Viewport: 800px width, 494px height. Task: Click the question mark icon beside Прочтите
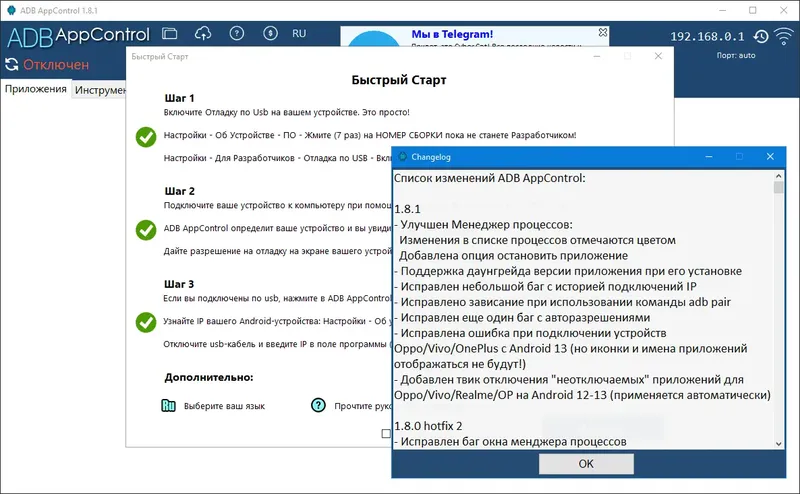coord(318,405)
